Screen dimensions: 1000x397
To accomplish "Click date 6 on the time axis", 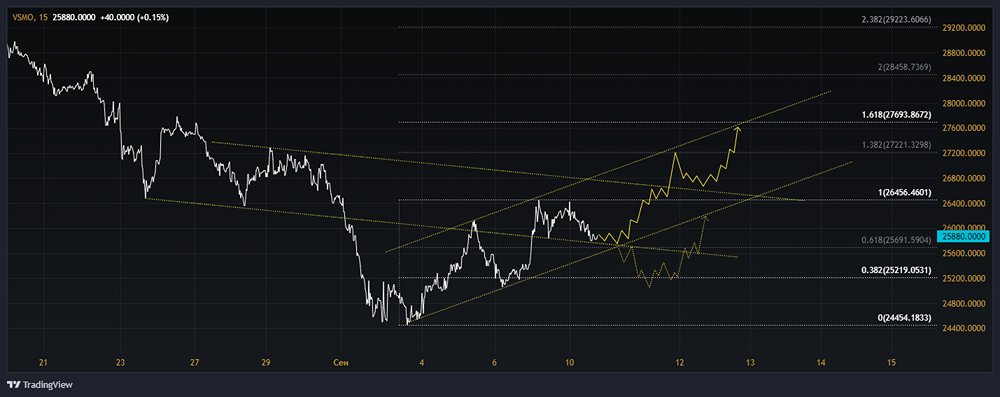I will click(x=494, y=363).
